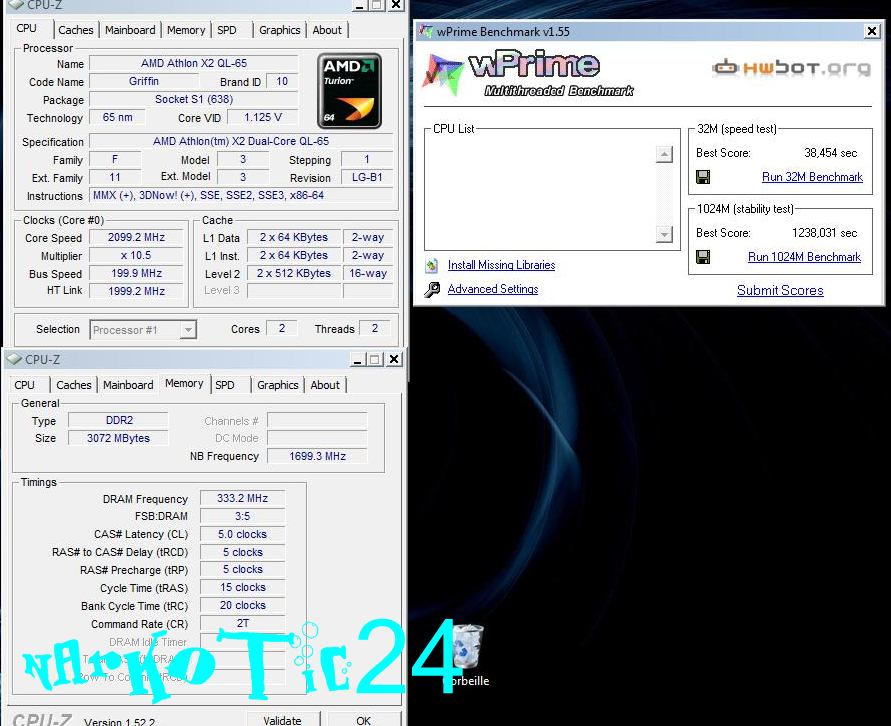Image resolution: width=891 pixels, height=726 pixels.
Task: Click Core Speed value 2099.2 MHz
Action: (136, 237)
